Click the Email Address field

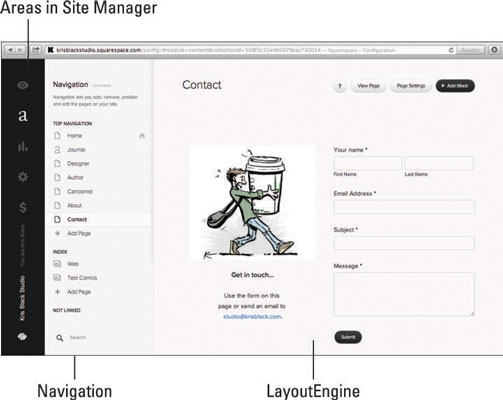pyautogui.click(x=404, y=207)
